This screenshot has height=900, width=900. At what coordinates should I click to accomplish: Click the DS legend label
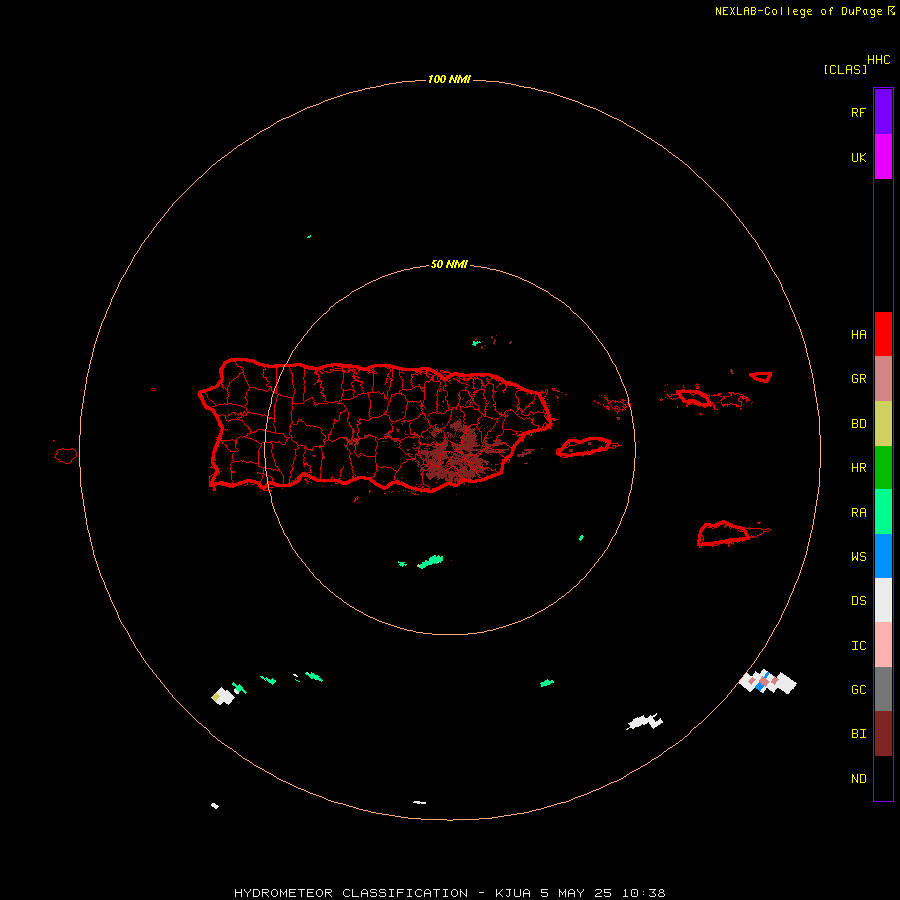tap(858, 601)
